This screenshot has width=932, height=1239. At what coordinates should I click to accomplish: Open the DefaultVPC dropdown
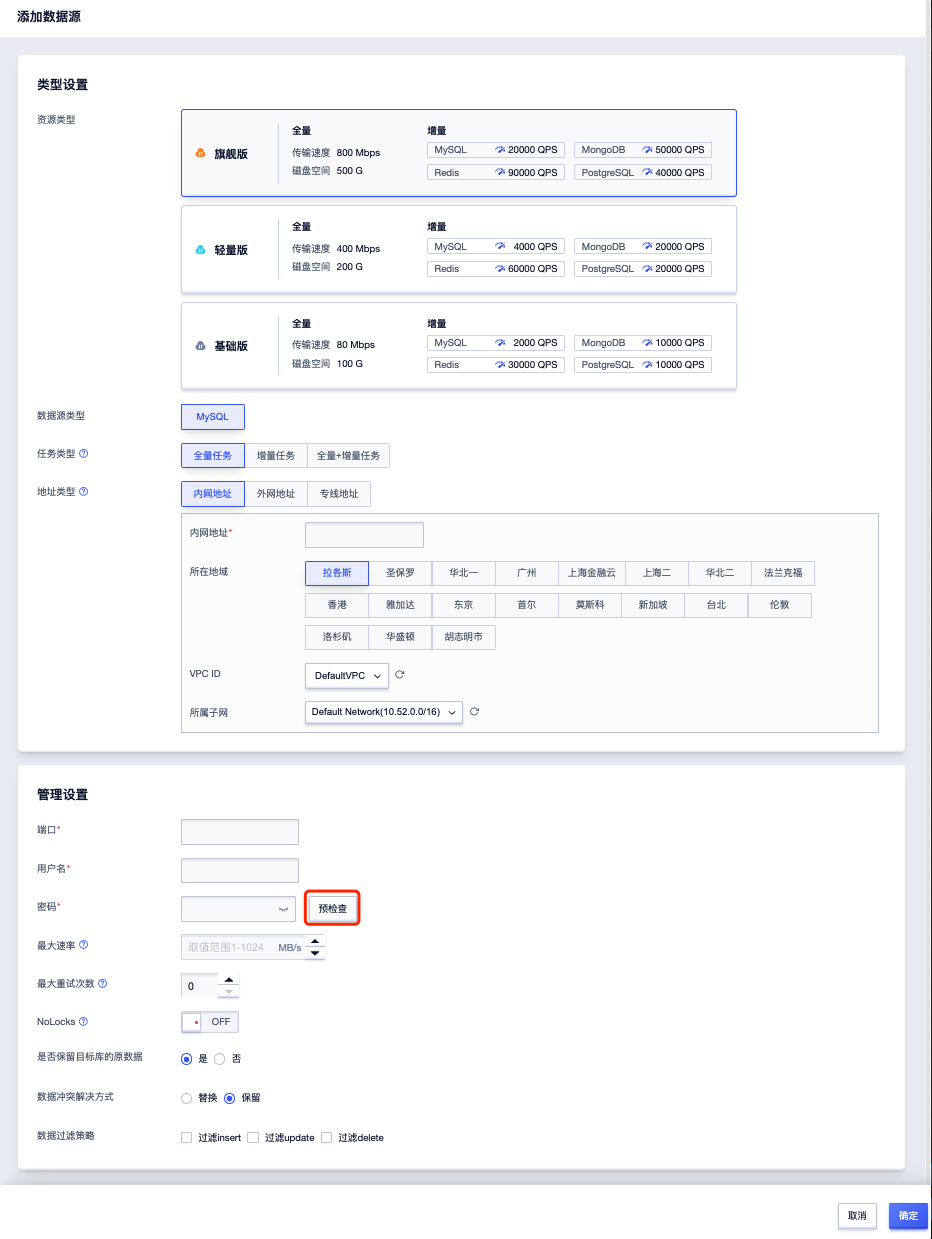click(346, 676)
